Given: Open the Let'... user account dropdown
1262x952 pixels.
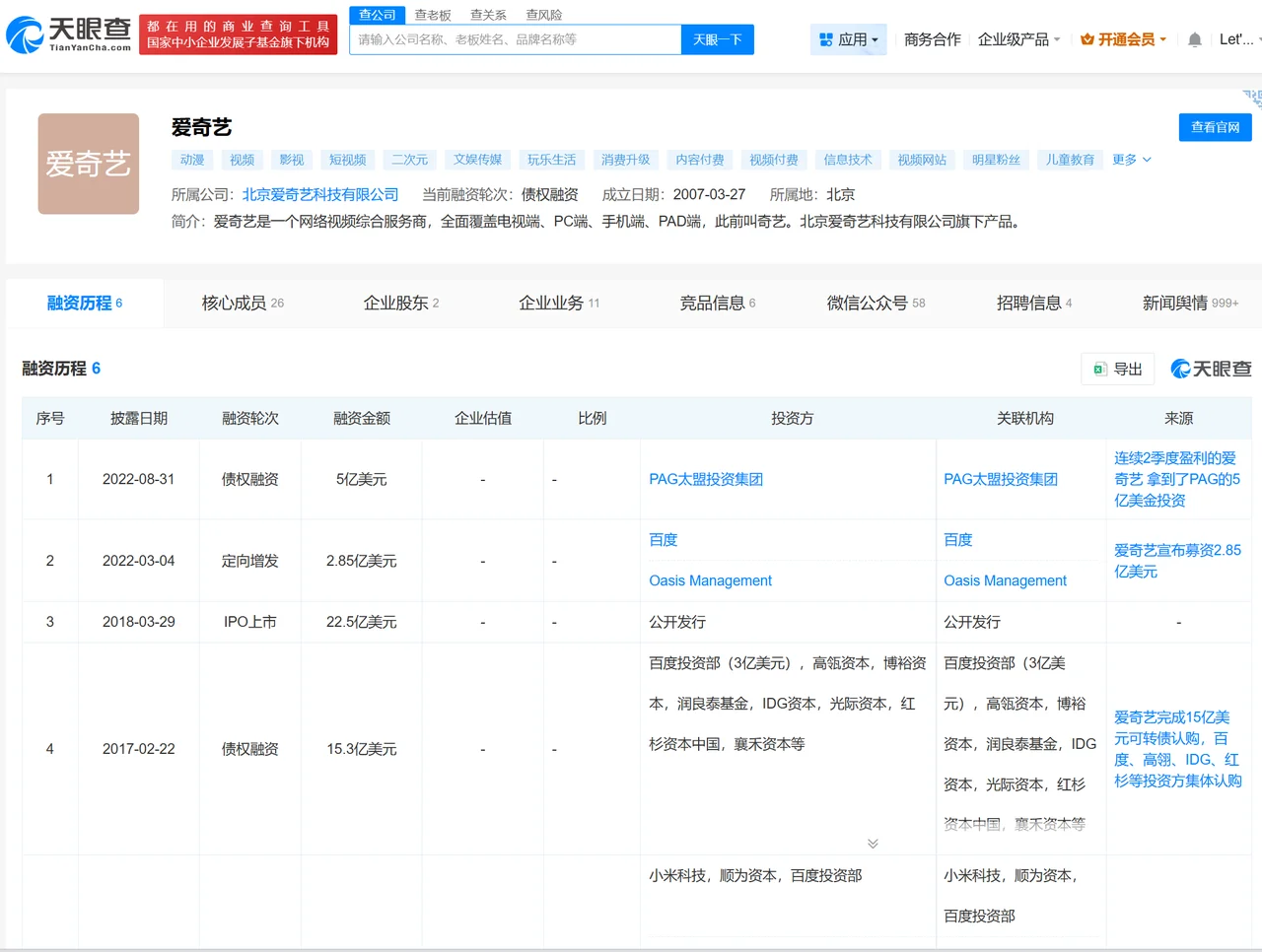Looking at the screenshot, I should [1239, 39].
